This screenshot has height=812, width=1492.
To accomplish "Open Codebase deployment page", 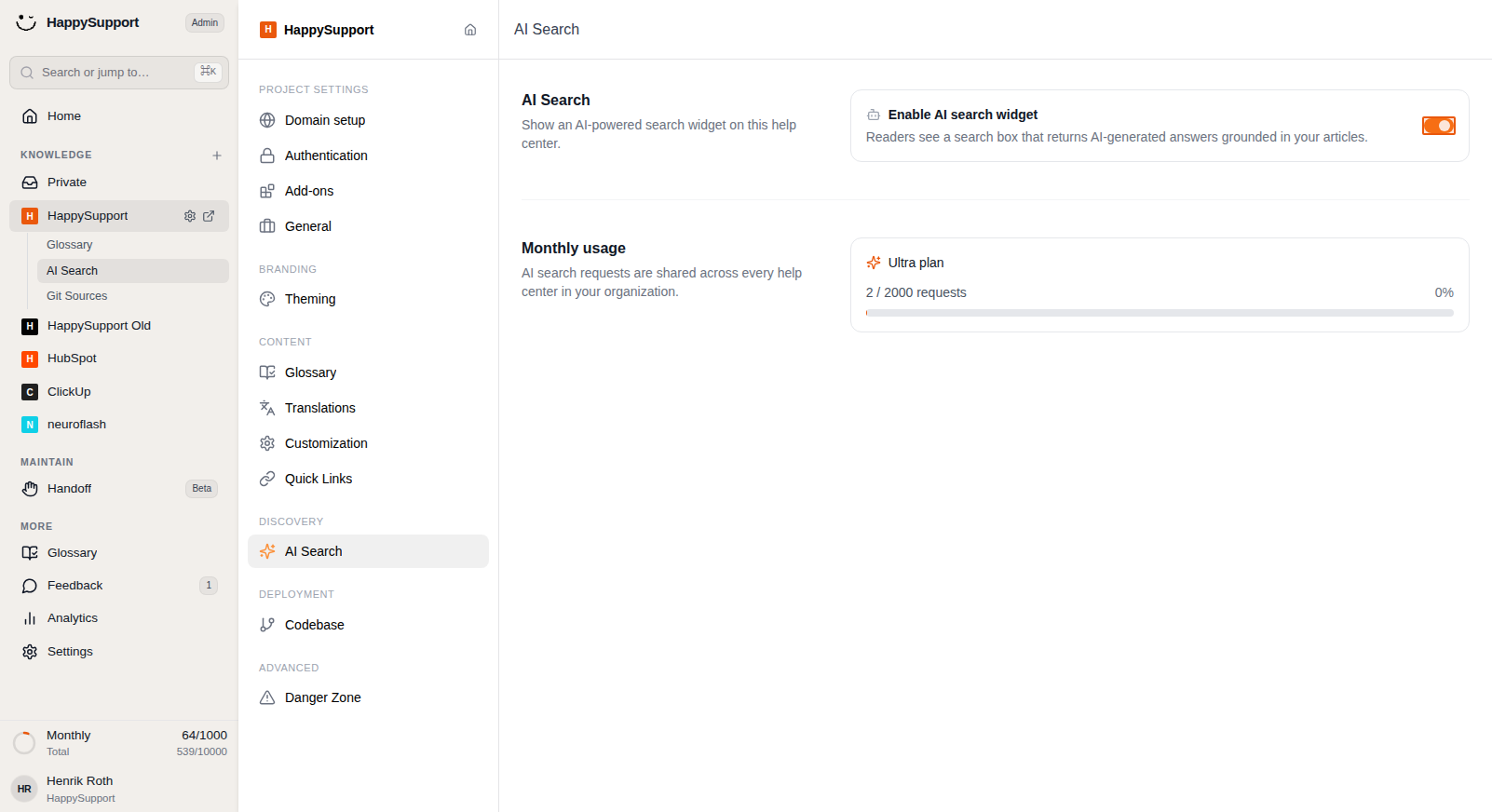I will click(x=368, y=625).
